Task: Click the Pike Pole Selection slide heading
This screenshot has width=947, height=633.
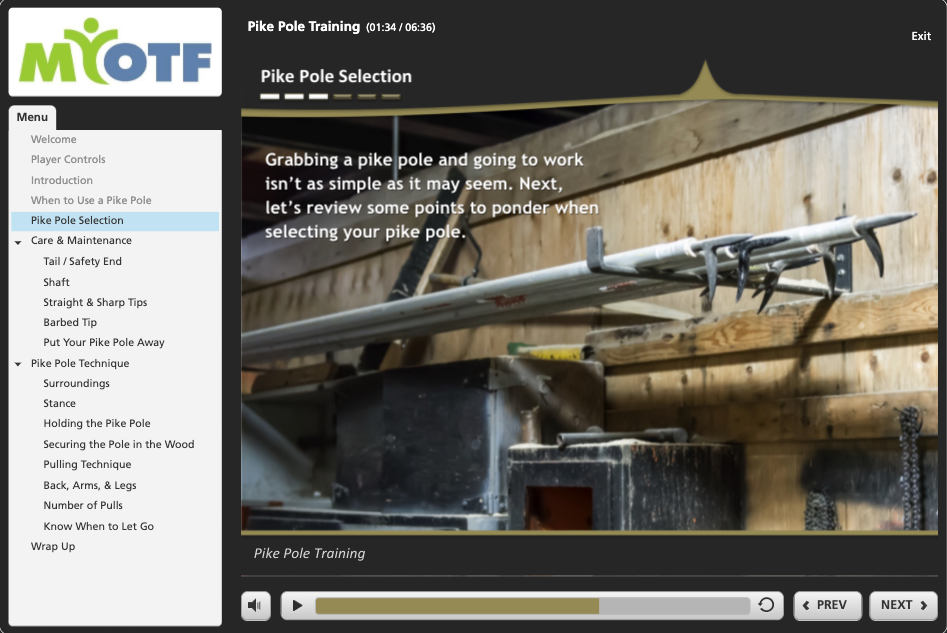Action: tap(336, 76)
